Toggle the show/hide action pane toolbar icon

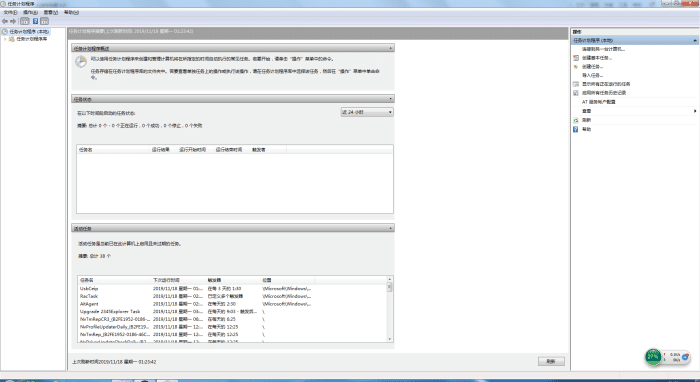[x=45, y=21]
